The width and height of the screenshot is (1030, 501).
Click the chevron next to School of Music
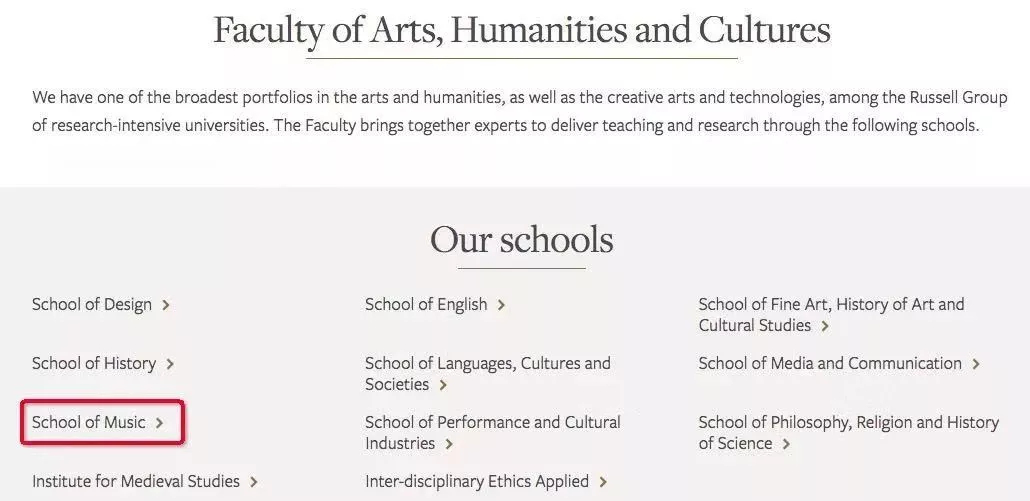[x=160, y=423]
